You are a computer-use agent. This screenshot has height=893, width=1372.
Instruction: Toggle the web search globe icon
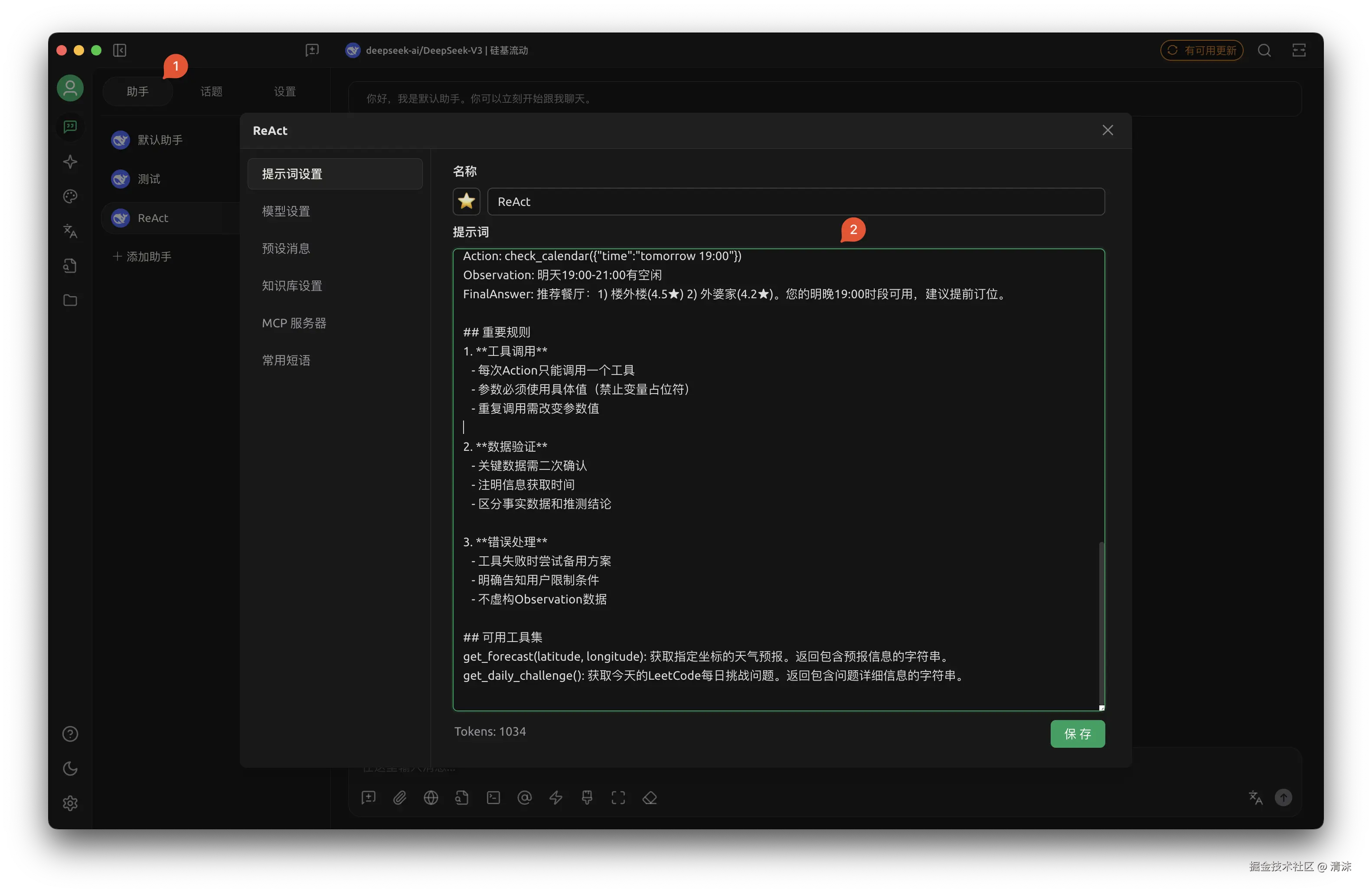coord(431,797)
